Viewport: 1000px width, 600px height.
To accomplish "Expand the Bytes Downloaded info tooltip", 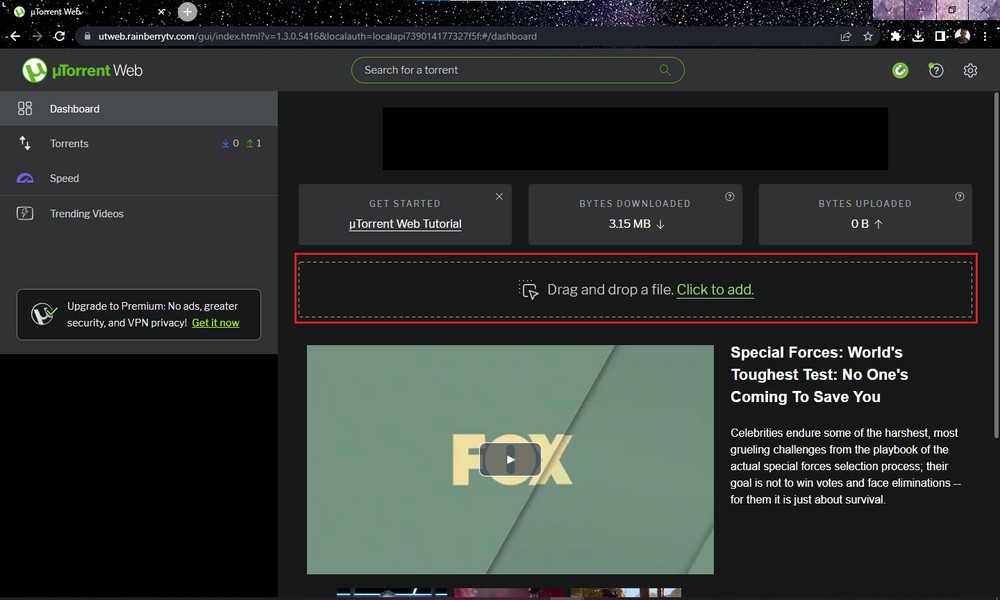I will (730, 196).
